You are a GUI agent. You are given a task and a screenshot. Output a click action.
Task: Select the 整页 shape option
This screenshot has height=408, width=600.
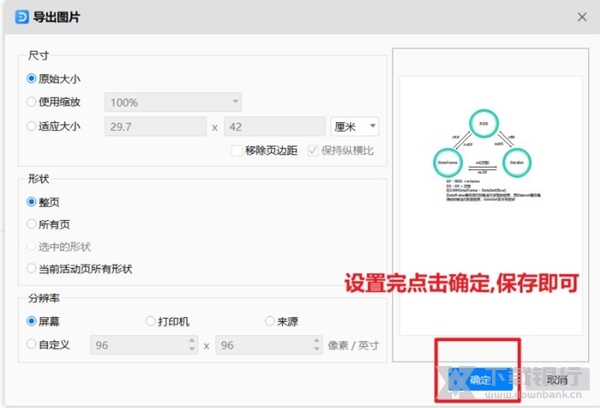[31, 202]
